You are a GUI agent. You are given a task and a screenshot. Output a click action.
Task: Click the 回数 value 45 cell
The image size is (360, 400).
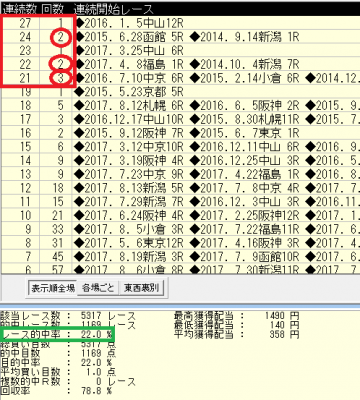point(57,257)
